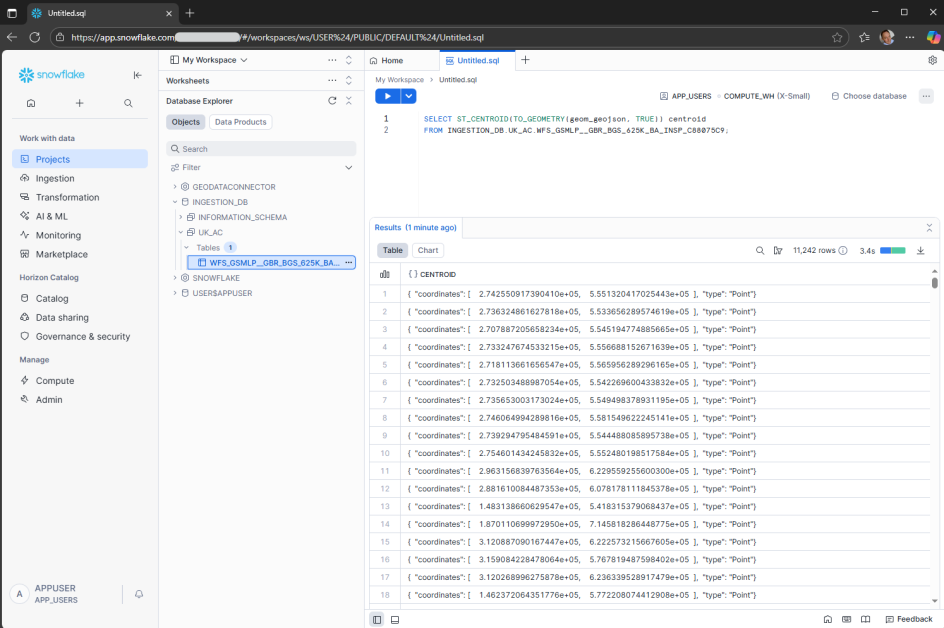Expand or collapse Worksheets section arrows
This screenshot has height=628, width=944.
point(349,81)
